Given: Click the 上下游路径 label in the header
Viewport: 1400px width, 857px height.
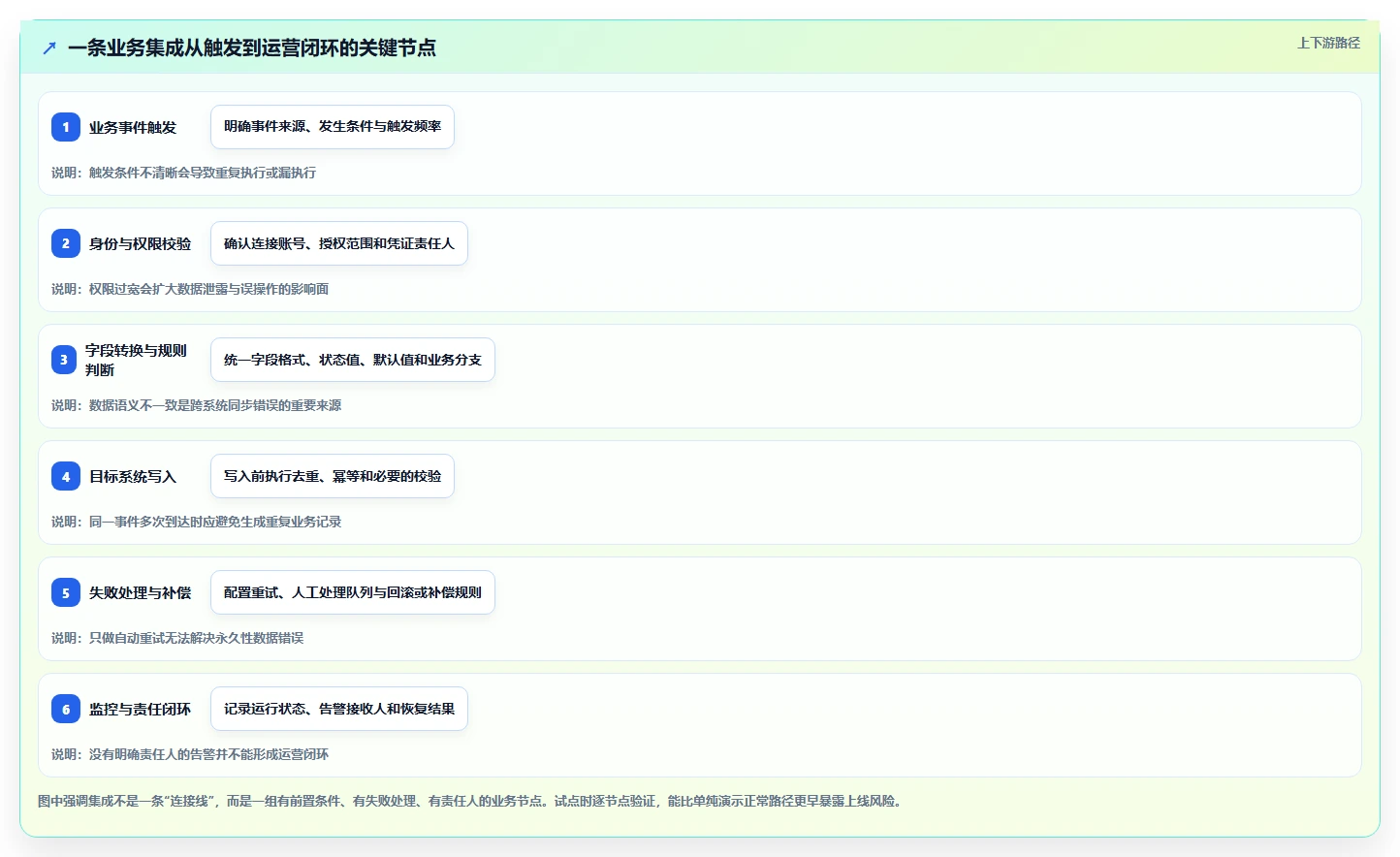Looking at the screenshot, I should point(1328,43).
